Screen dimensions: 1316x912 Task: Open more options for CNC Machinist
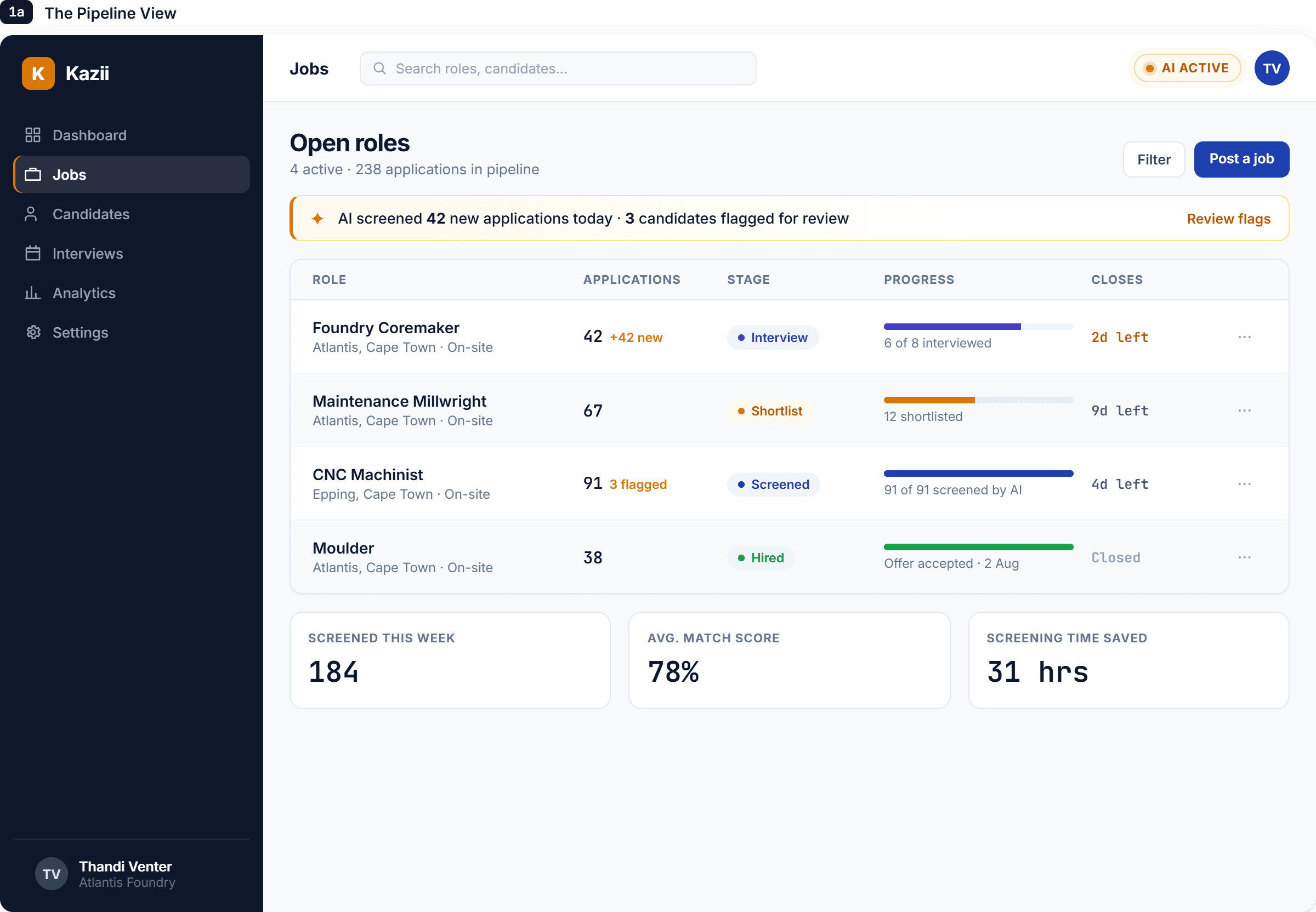(1244, 484)
